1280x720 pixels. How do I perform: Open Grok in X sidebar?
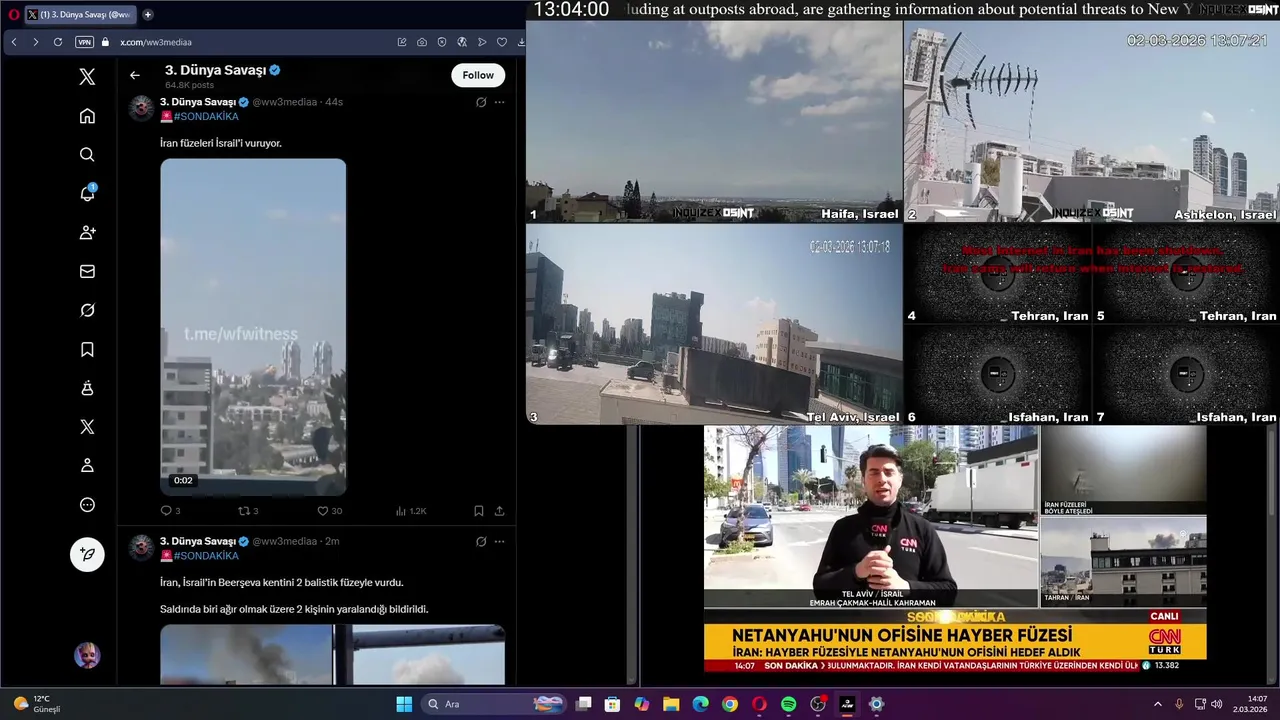(x=87, y=310)
